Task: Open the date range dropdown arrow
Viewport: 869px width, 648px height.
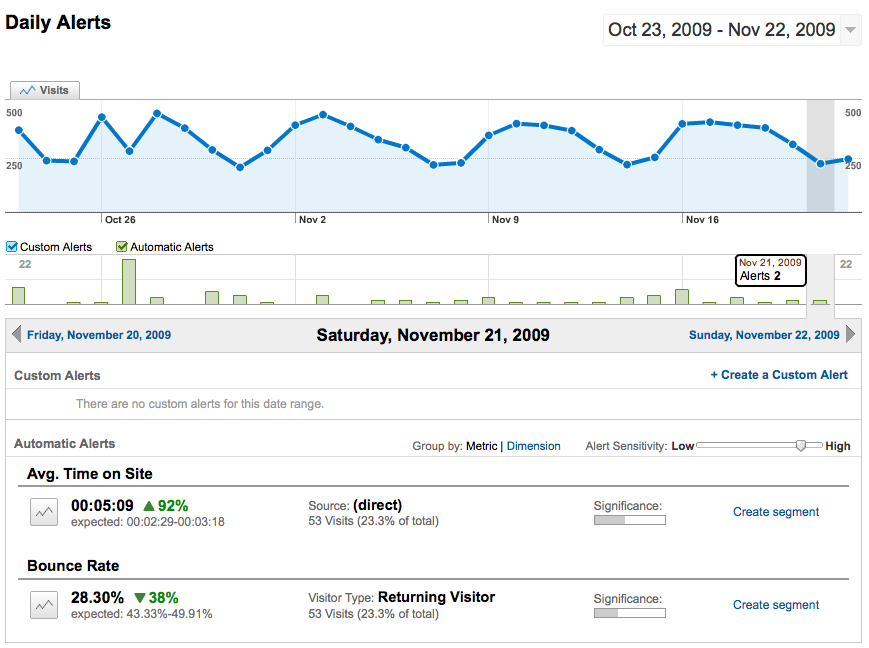Action: click(850, 30)
